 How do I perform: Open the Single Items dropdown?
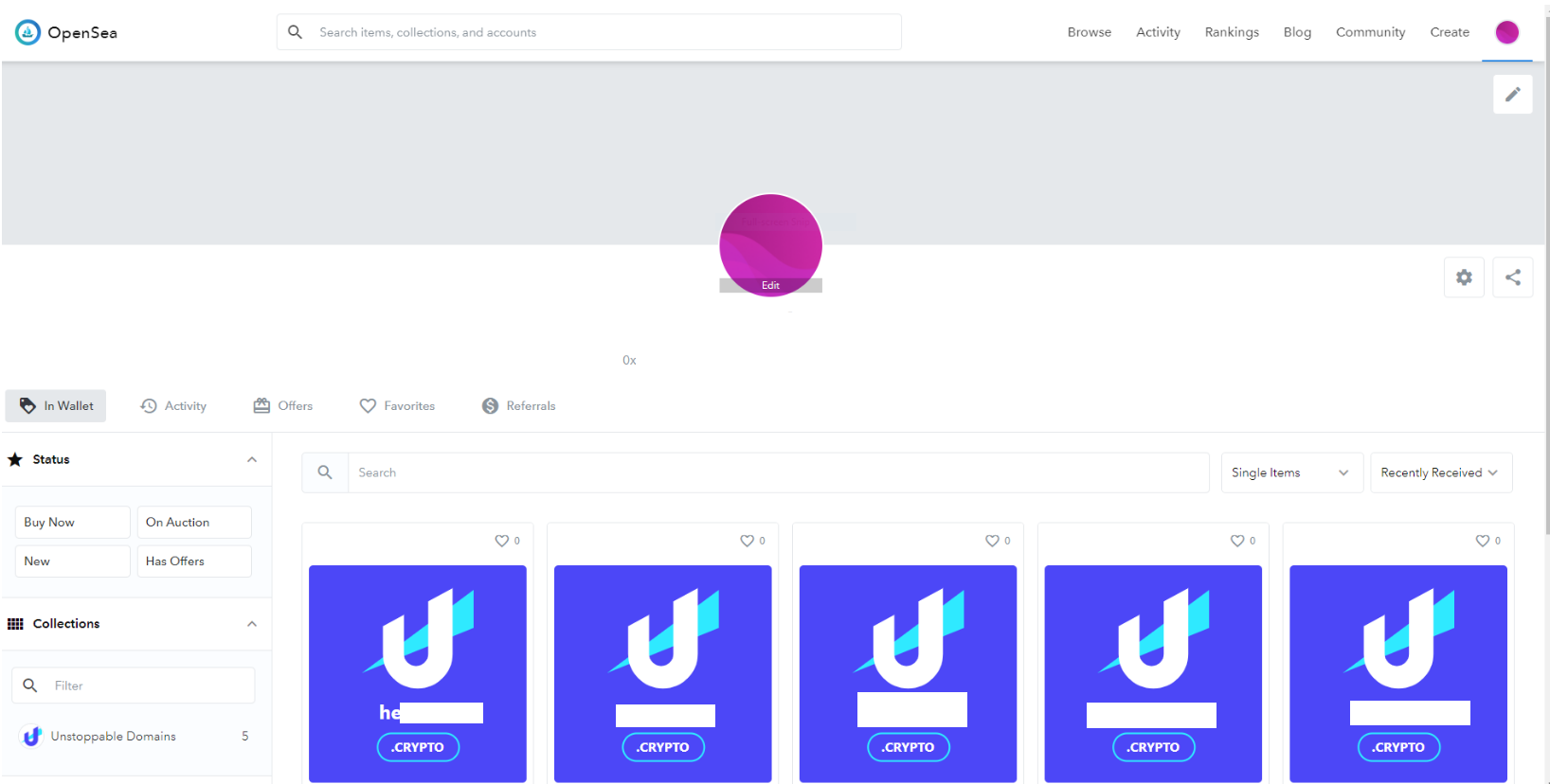click(1290, 472)
